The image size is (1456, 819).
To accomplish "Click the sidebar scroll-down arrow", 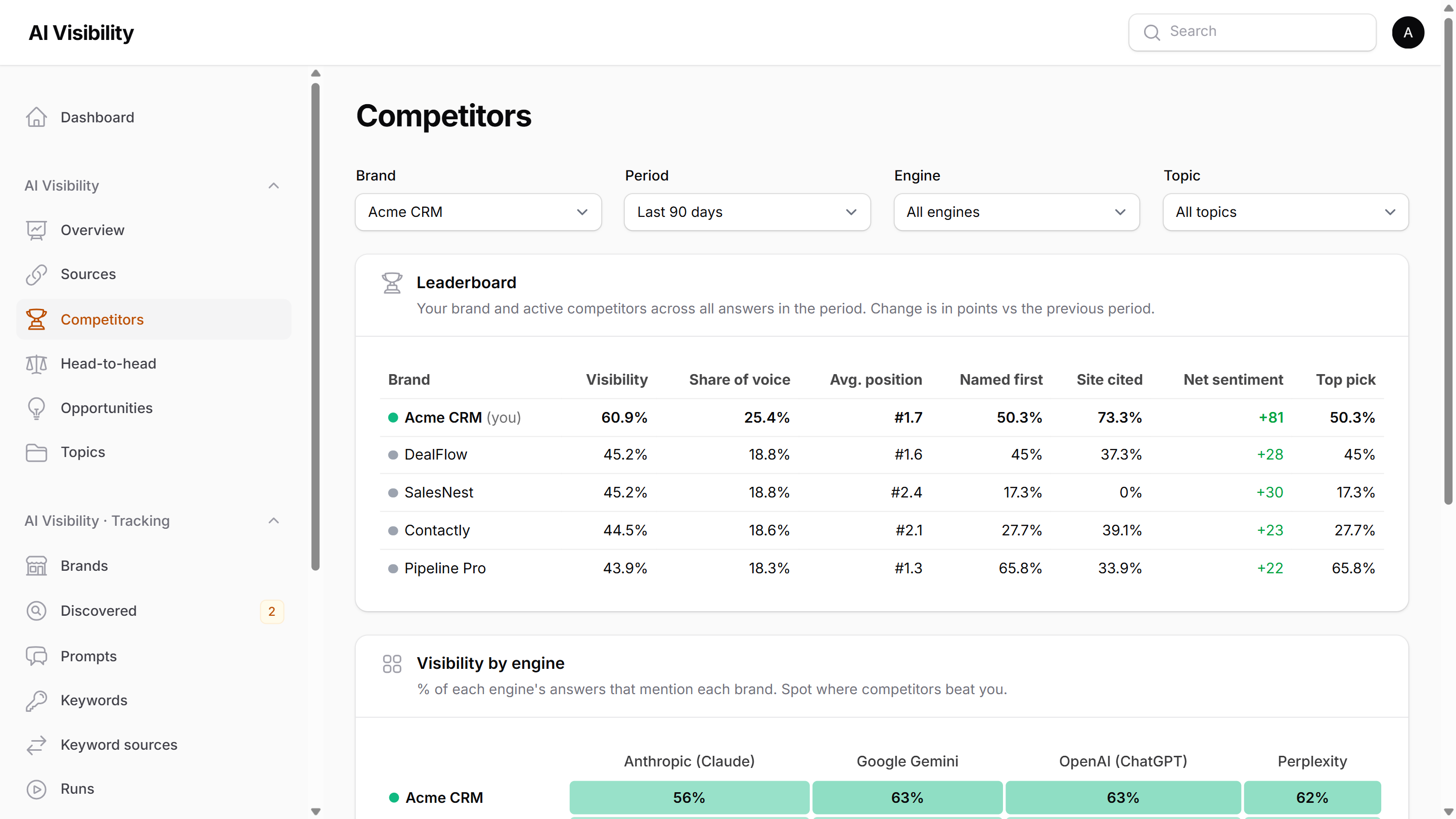I will (x=315, y=811).
